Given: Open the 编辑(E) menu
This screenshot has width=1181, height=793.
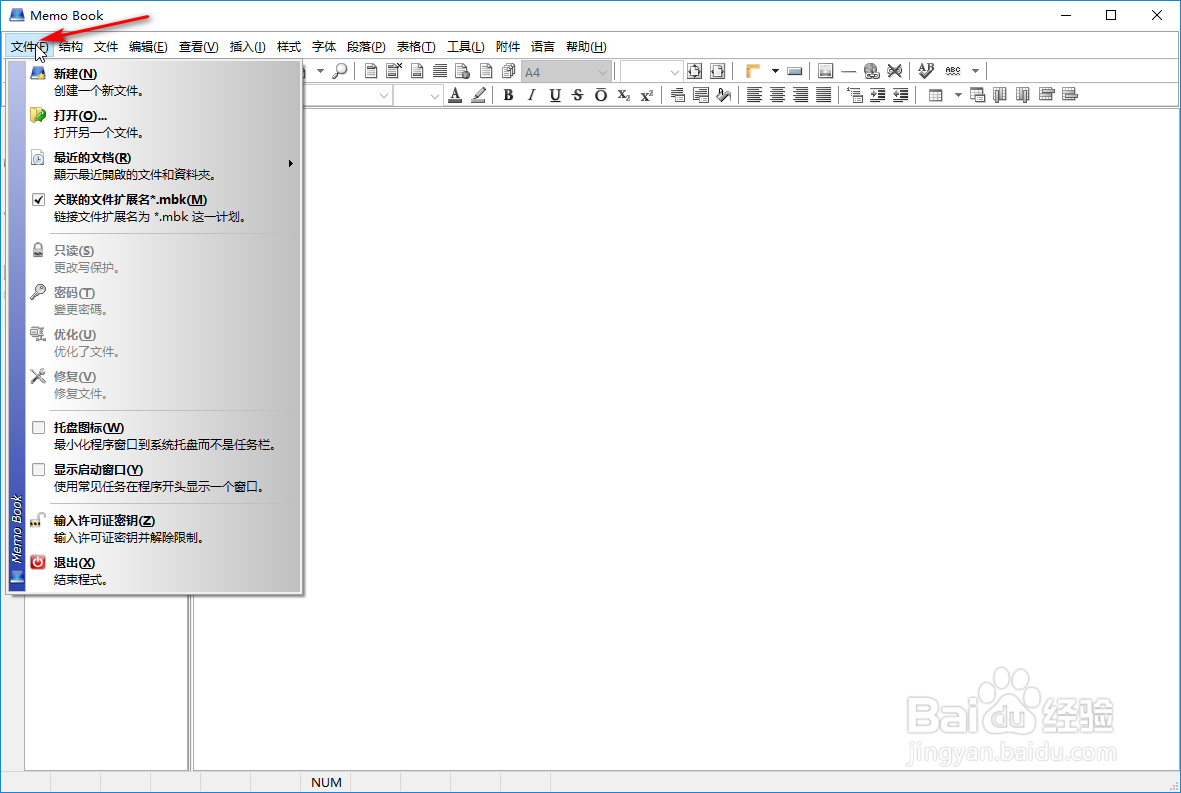Looking at the screenshot, I should point(148,47).
